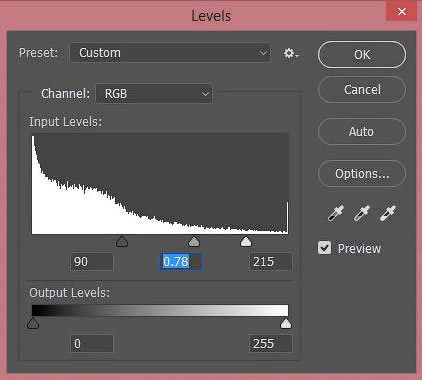Click the input shadows slider handle
This screenshot has width=422, height=380.
122,241
